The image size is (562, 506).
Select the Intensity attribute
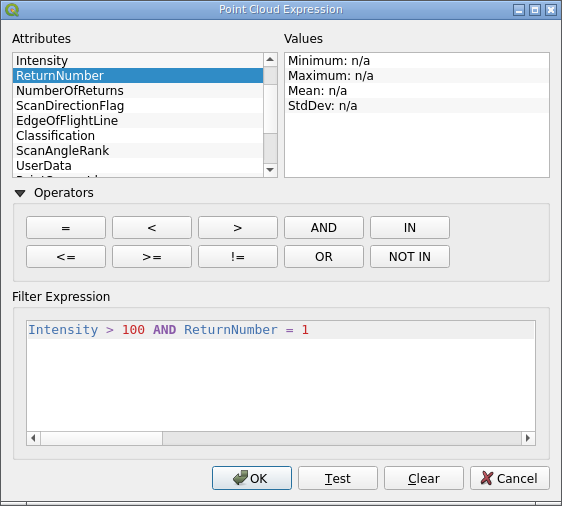click(138, 61)
